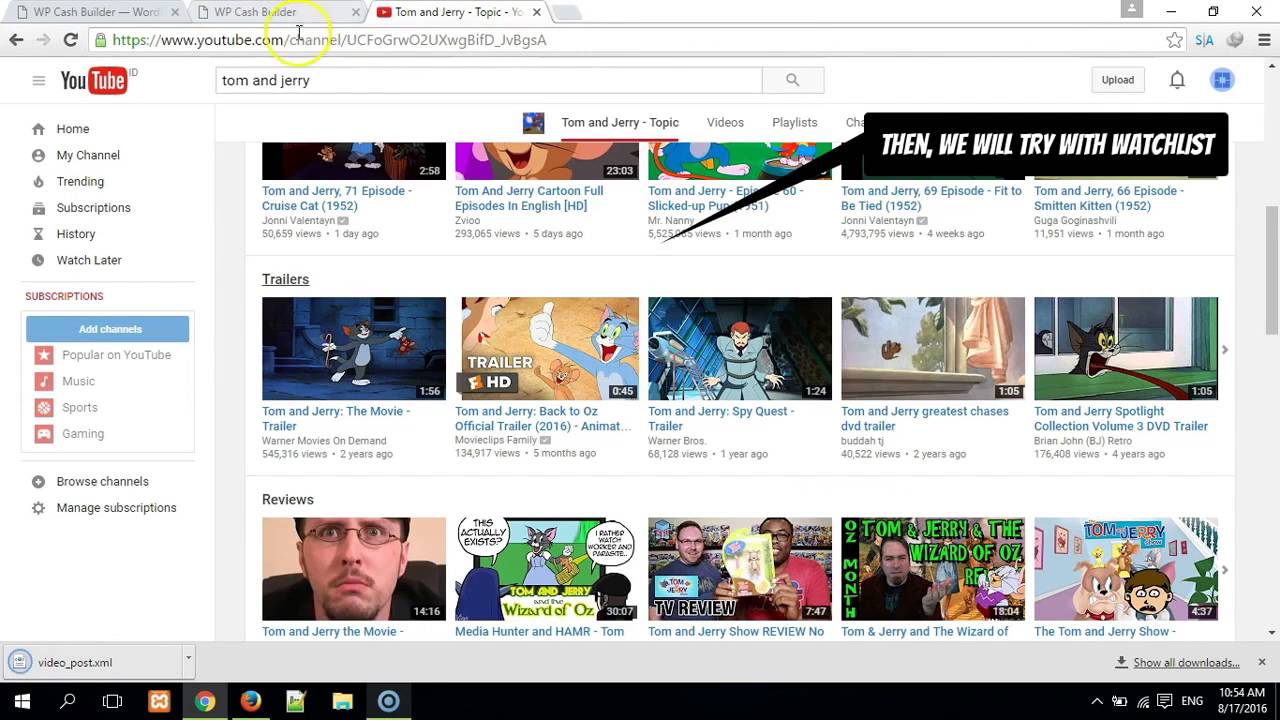Click the page vertical scrollbar thumb
This screenshot has height=720, width=1280.
[1271, 270]
